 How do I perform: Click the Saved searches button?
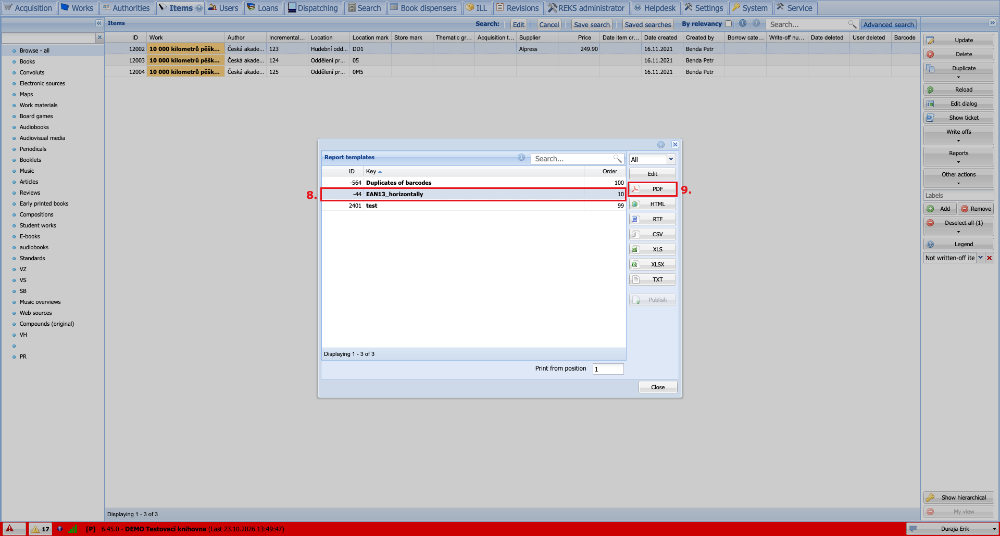point(647,24)
